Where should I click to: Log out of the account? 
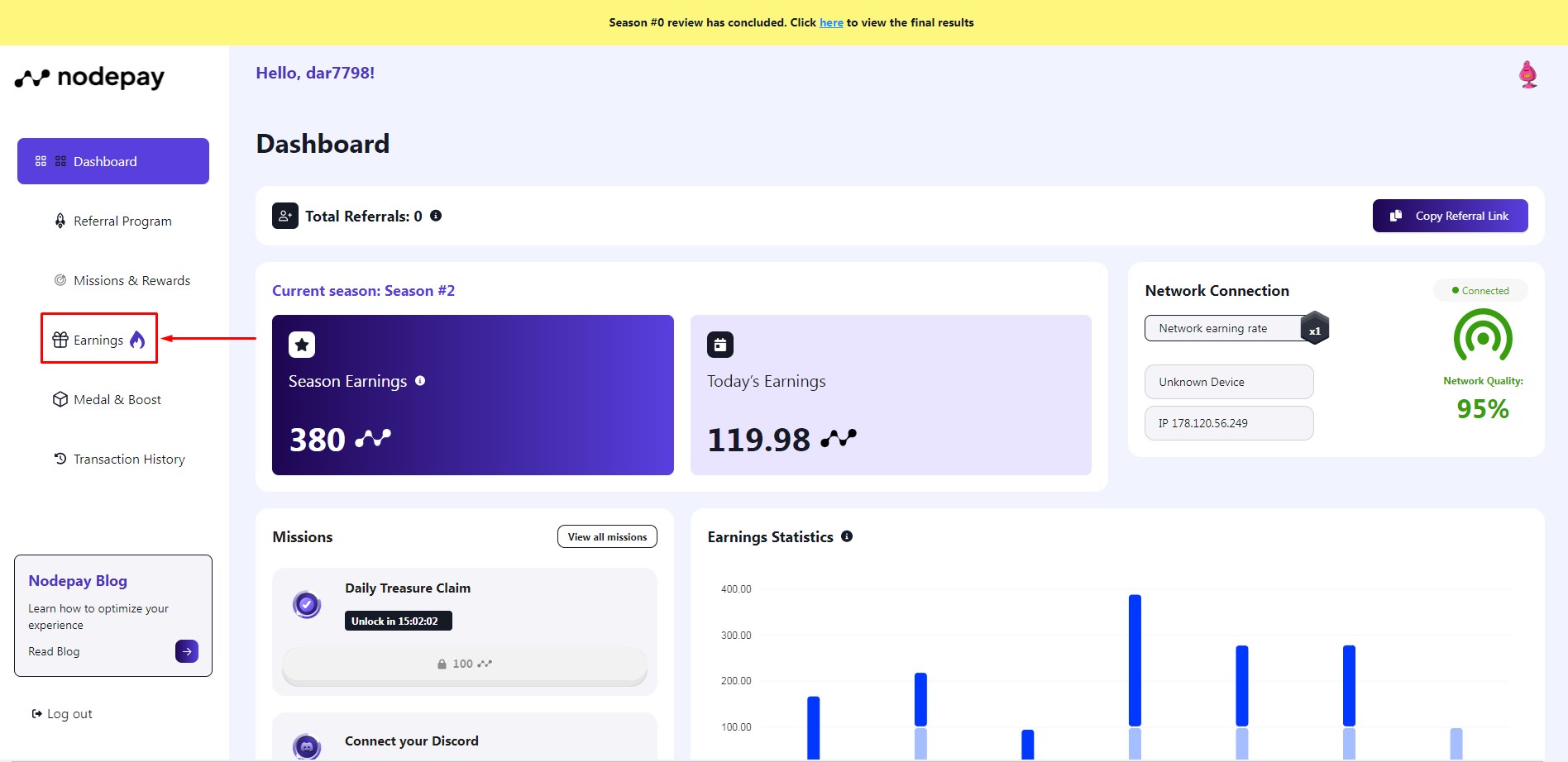pyautogui.click(x=62, y=714)
